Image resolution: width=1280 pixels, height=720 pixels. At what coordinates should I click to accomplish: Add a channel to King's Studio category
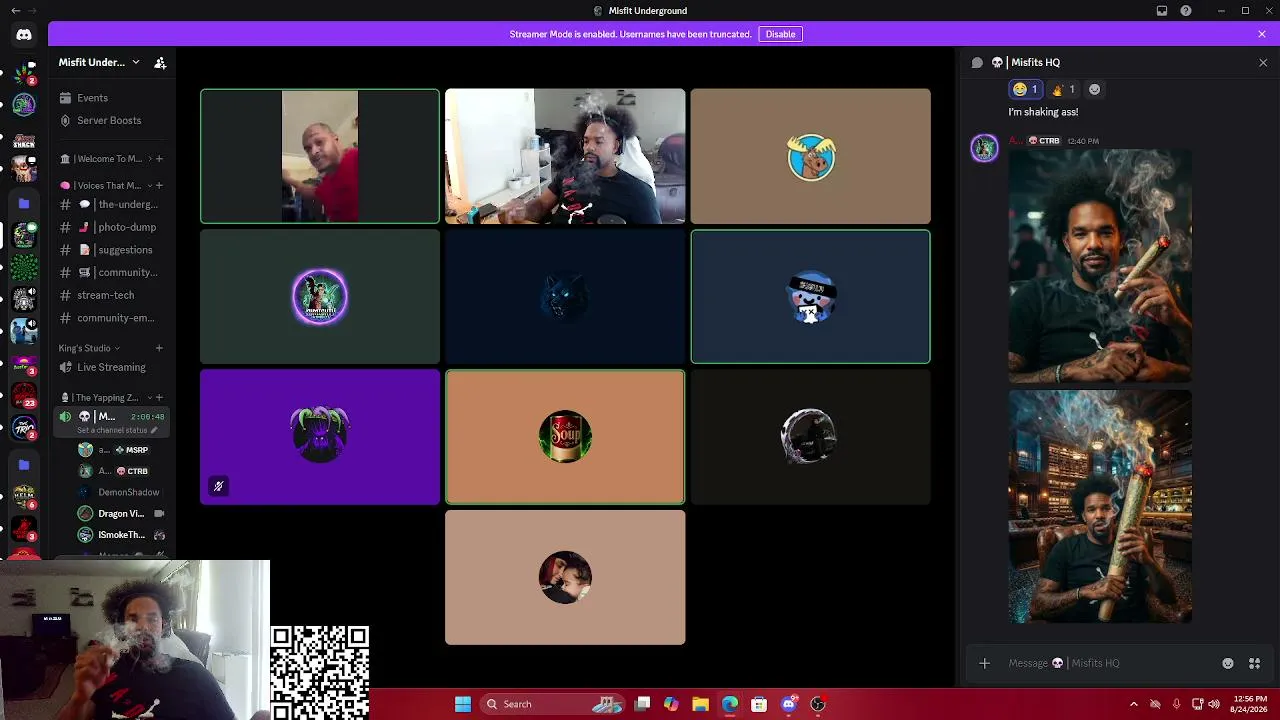[x=159, y=348]
